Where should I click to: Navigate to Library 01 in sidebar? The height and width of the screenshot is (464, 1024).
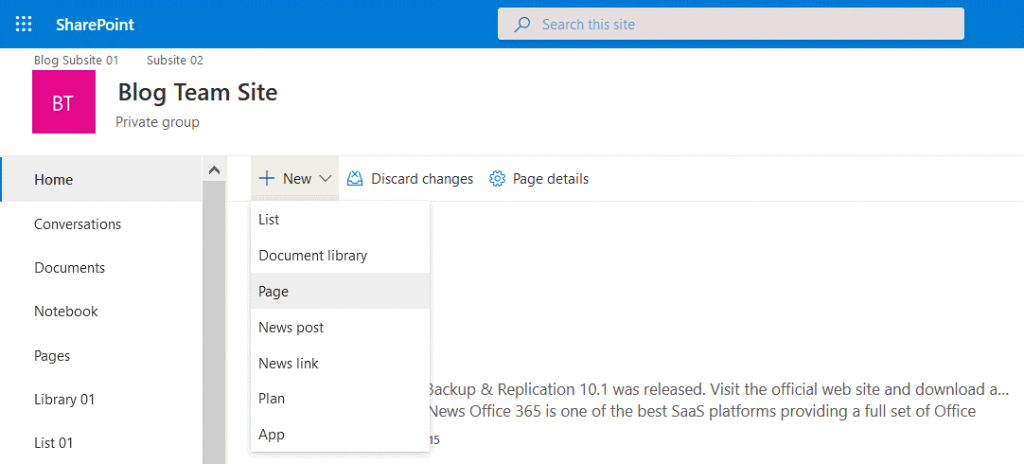click(64, 399)
